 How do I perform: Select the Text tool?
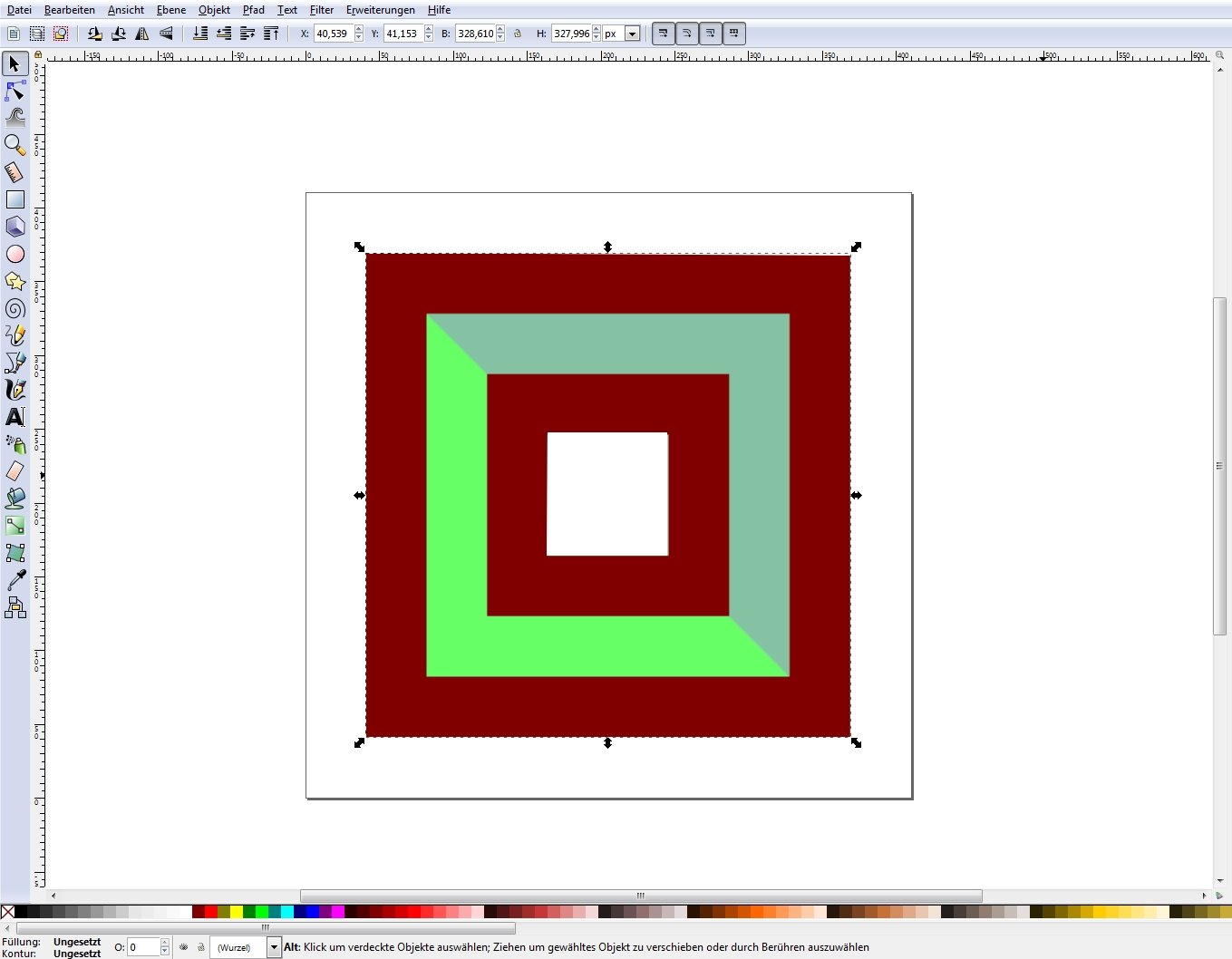15,417
